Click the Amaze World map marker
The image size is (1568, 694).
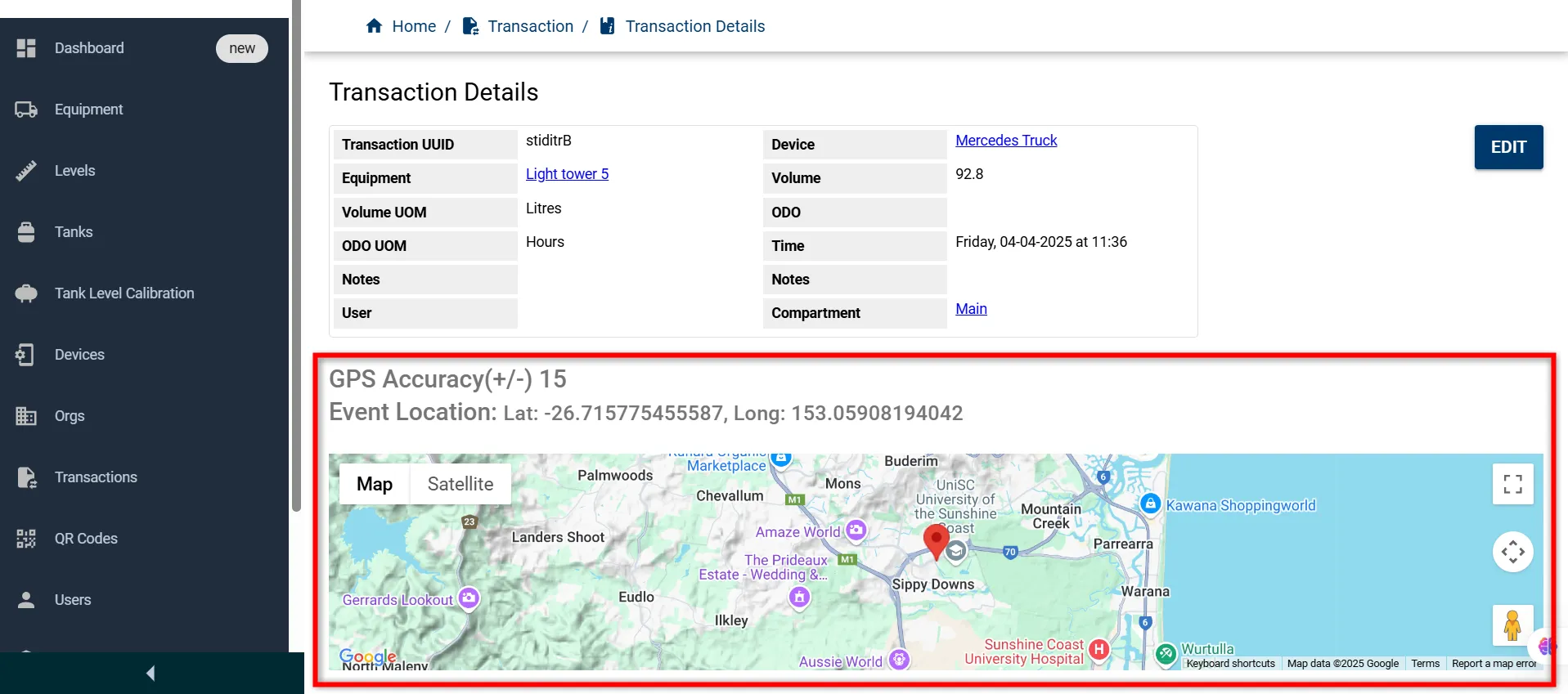point(856,531)
